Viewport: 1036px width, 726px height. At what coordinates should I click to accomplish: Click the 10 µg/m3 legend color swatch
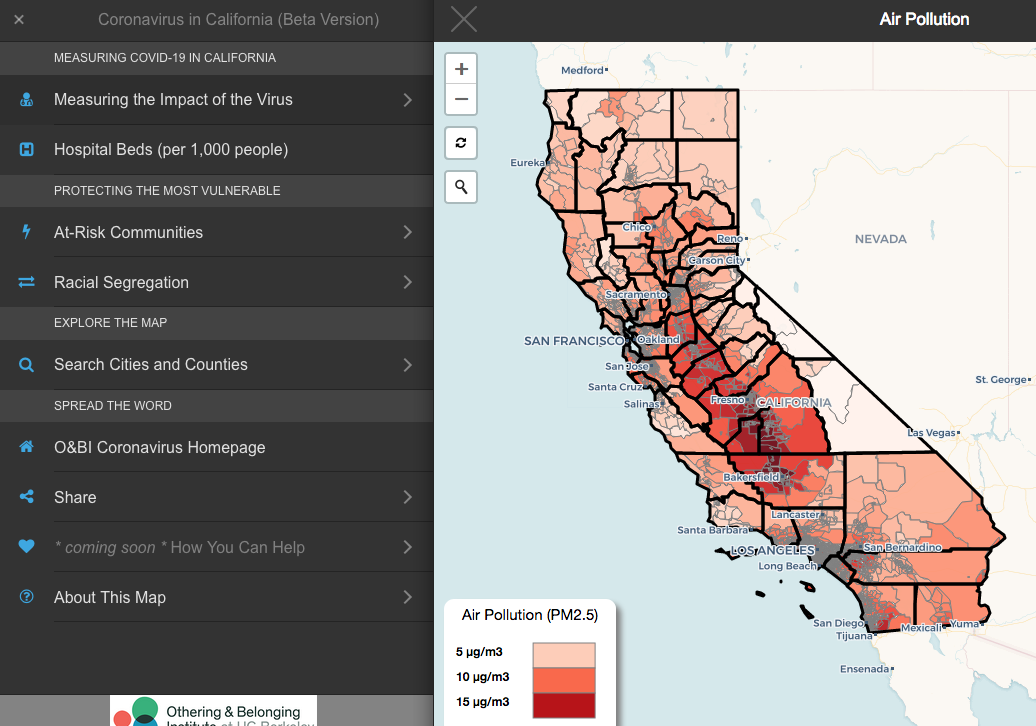564,680
